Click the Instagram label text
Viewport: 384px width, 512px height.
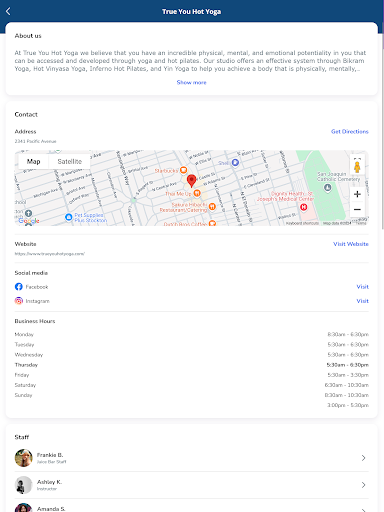pos(37,301)
